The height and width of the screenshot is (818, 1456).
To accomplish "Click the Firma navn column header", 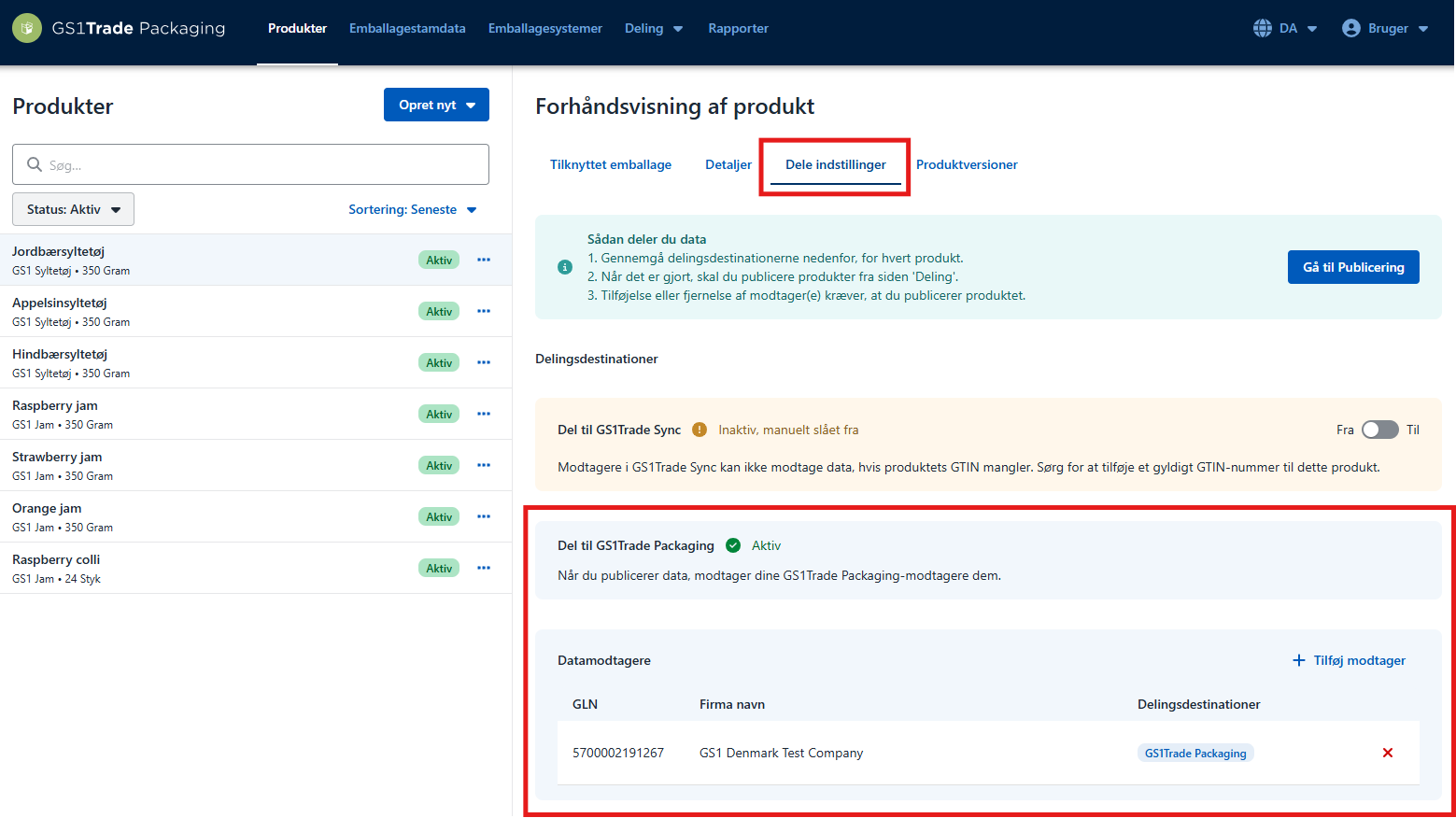I will point(732,704).
